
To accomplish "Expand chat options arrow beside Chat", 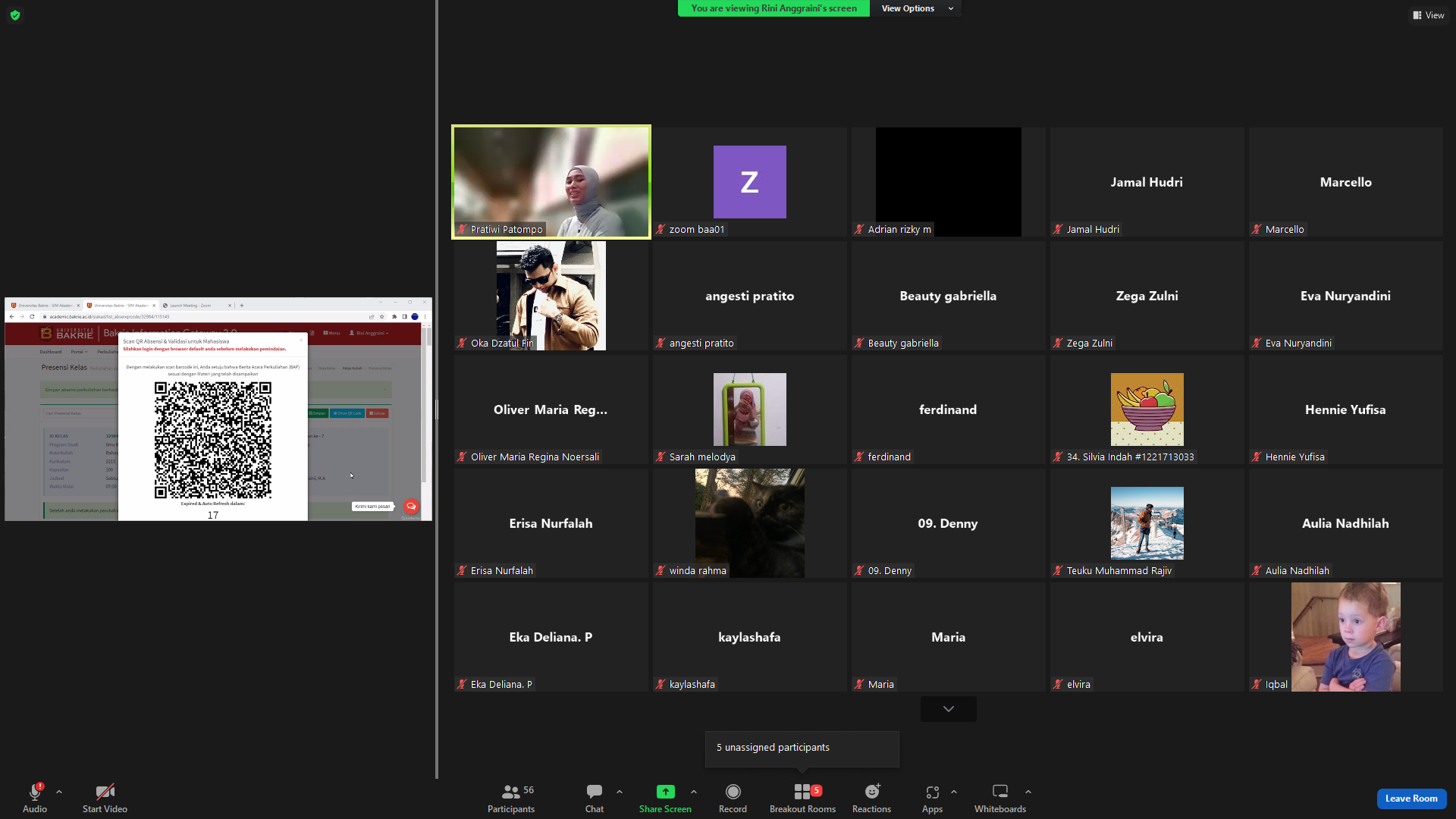I will coord(620,792).
